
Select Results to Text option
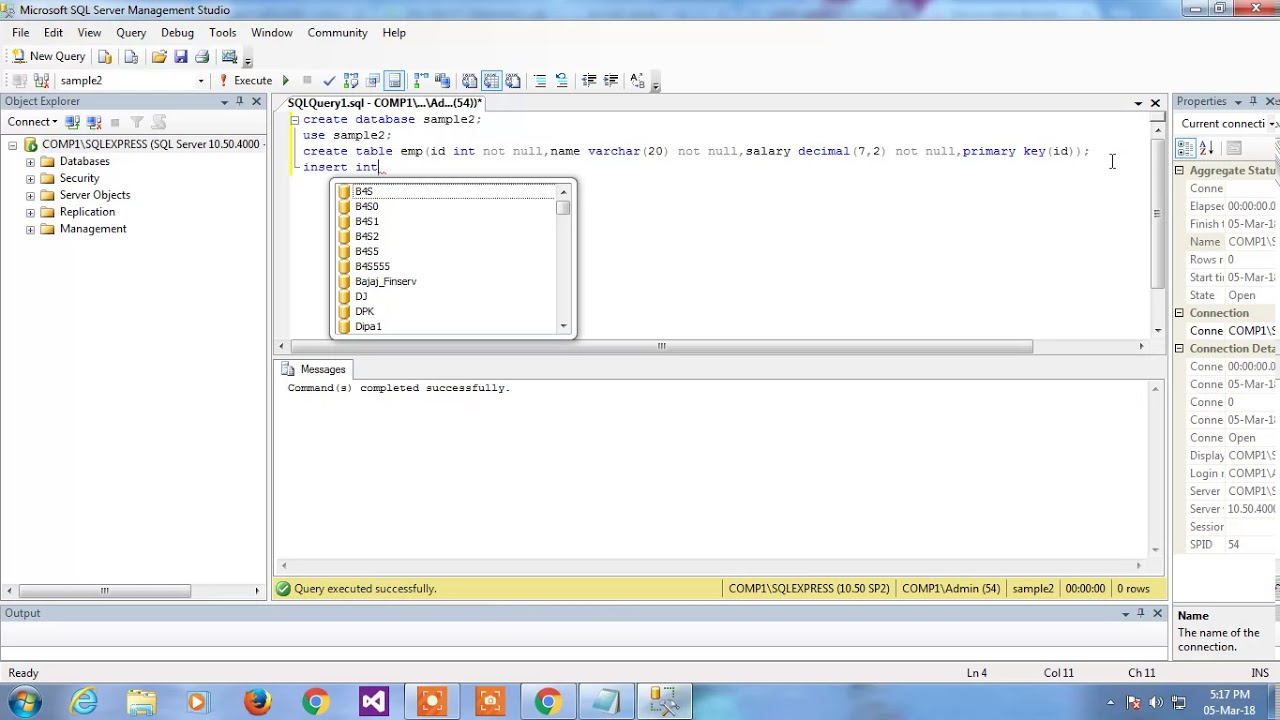pyautogui.click(x=469, y=80)
